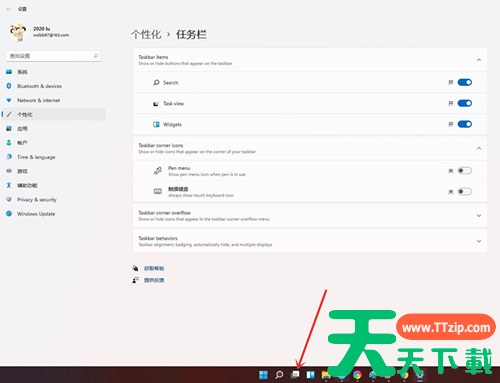Click the Search row magnifier icon
Screen dimensions: 500x383
tap(156, 82)
